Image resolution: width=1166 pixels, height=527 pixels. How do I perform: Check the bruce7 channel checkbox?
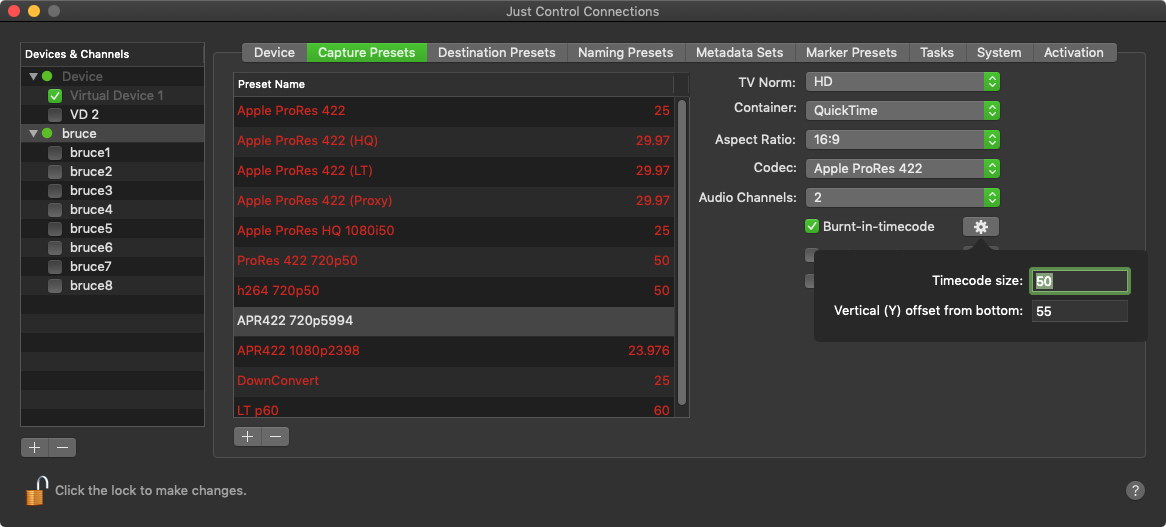[x=54, y=266]
